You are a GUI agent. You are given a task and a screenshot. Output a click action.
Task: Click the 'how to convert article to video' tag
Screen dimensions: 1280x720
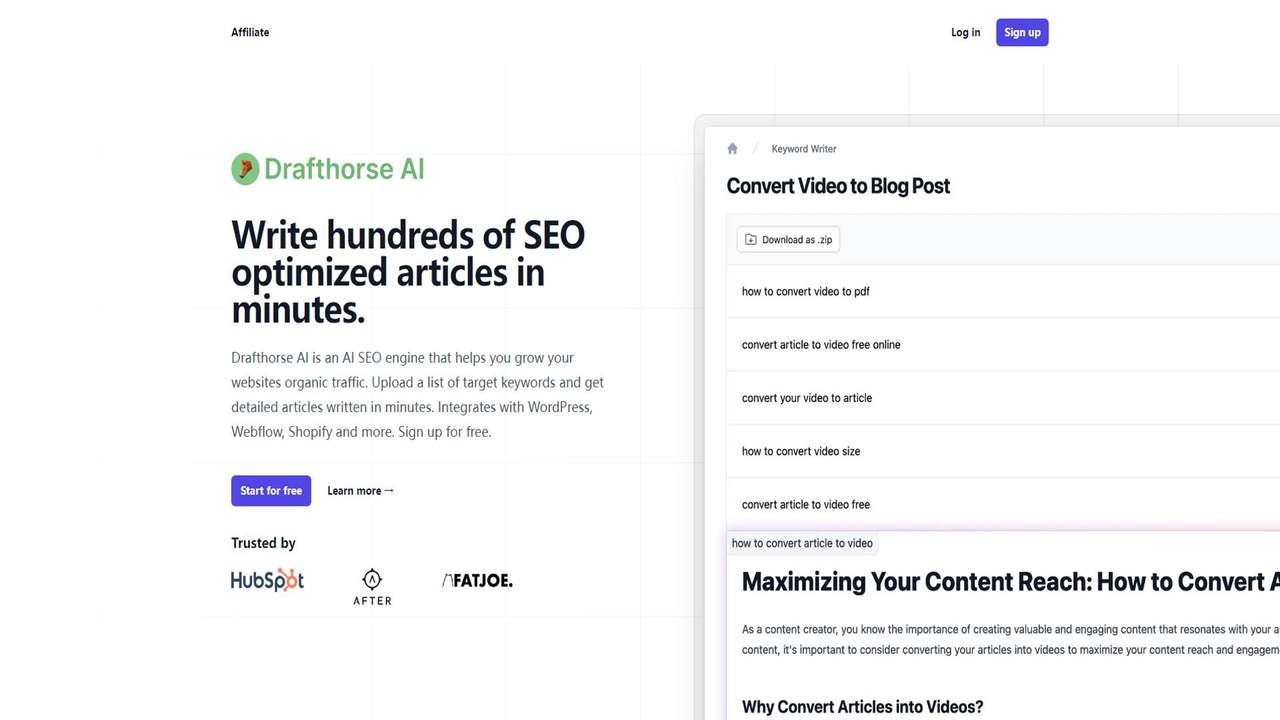point(802,543)
